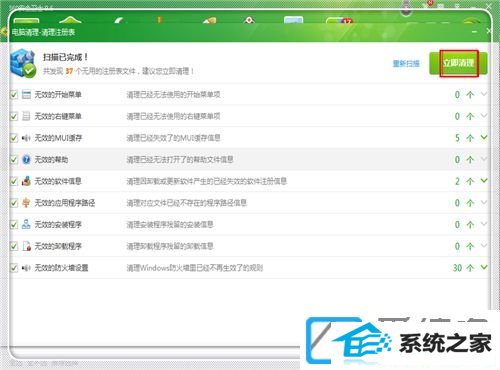The width and height of the screenshot is (500, 370).
Task: Expand the 无效的软件信息 row green chevron
Action: pyautogui.click(x=484, y=181)
